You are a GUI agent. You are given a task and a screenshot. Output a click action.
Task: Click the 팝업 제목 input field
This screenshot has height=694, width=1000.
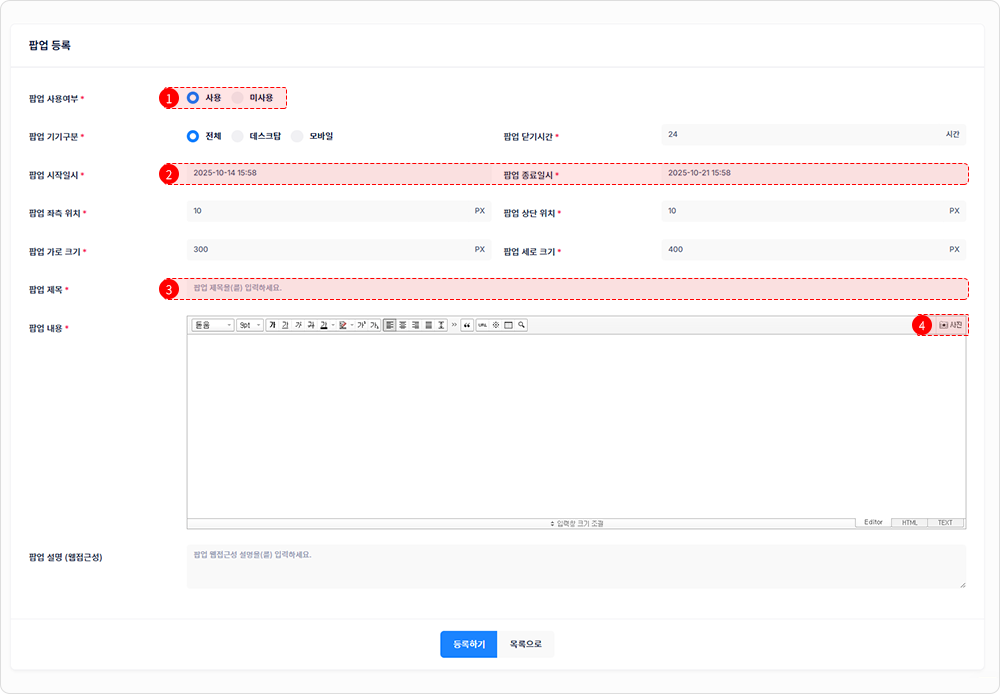tap(575, 288)
